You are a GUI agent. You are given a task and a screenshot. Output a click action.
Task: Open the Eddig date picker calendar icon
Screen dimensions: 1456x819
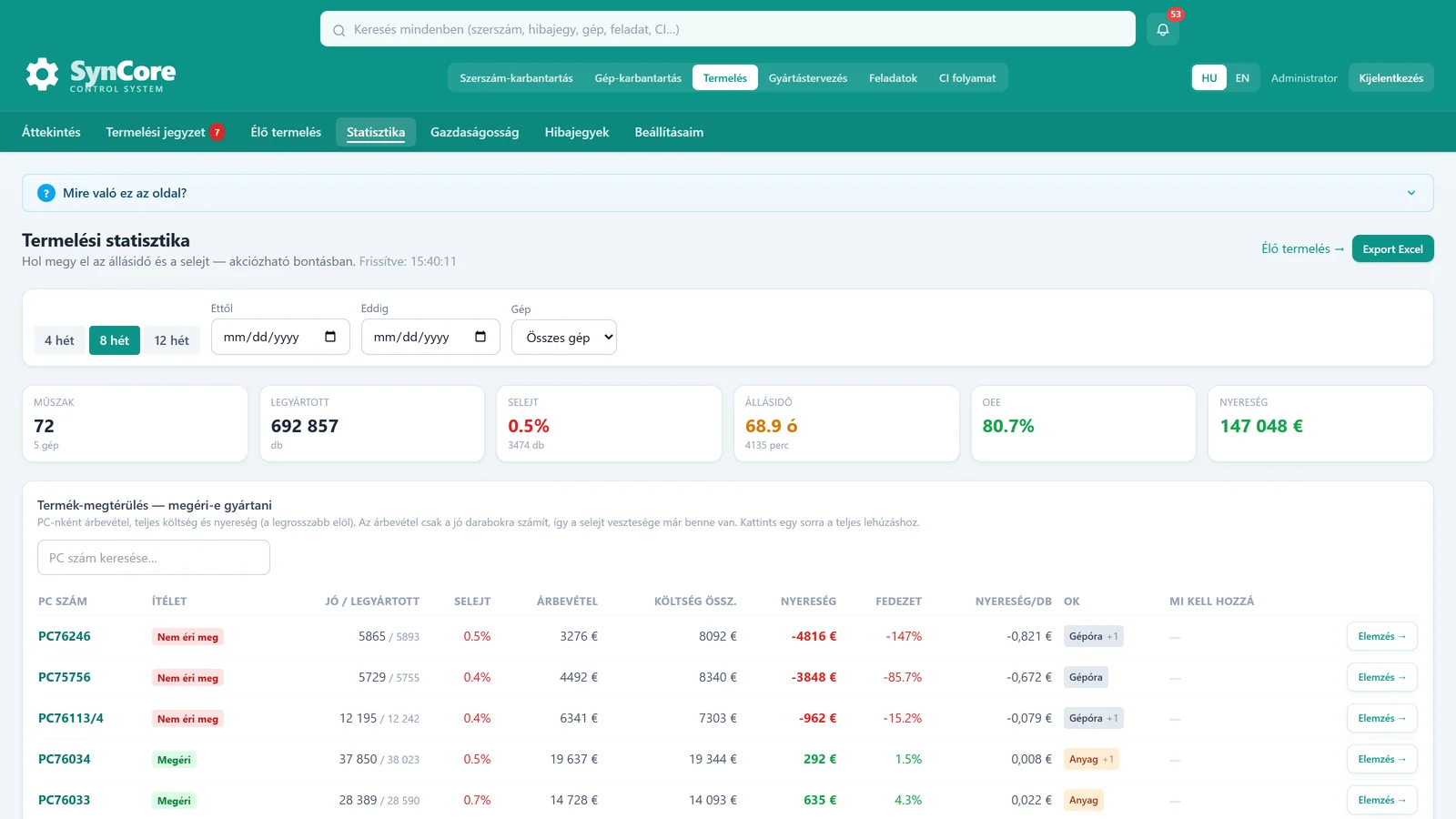click(480, 337)
